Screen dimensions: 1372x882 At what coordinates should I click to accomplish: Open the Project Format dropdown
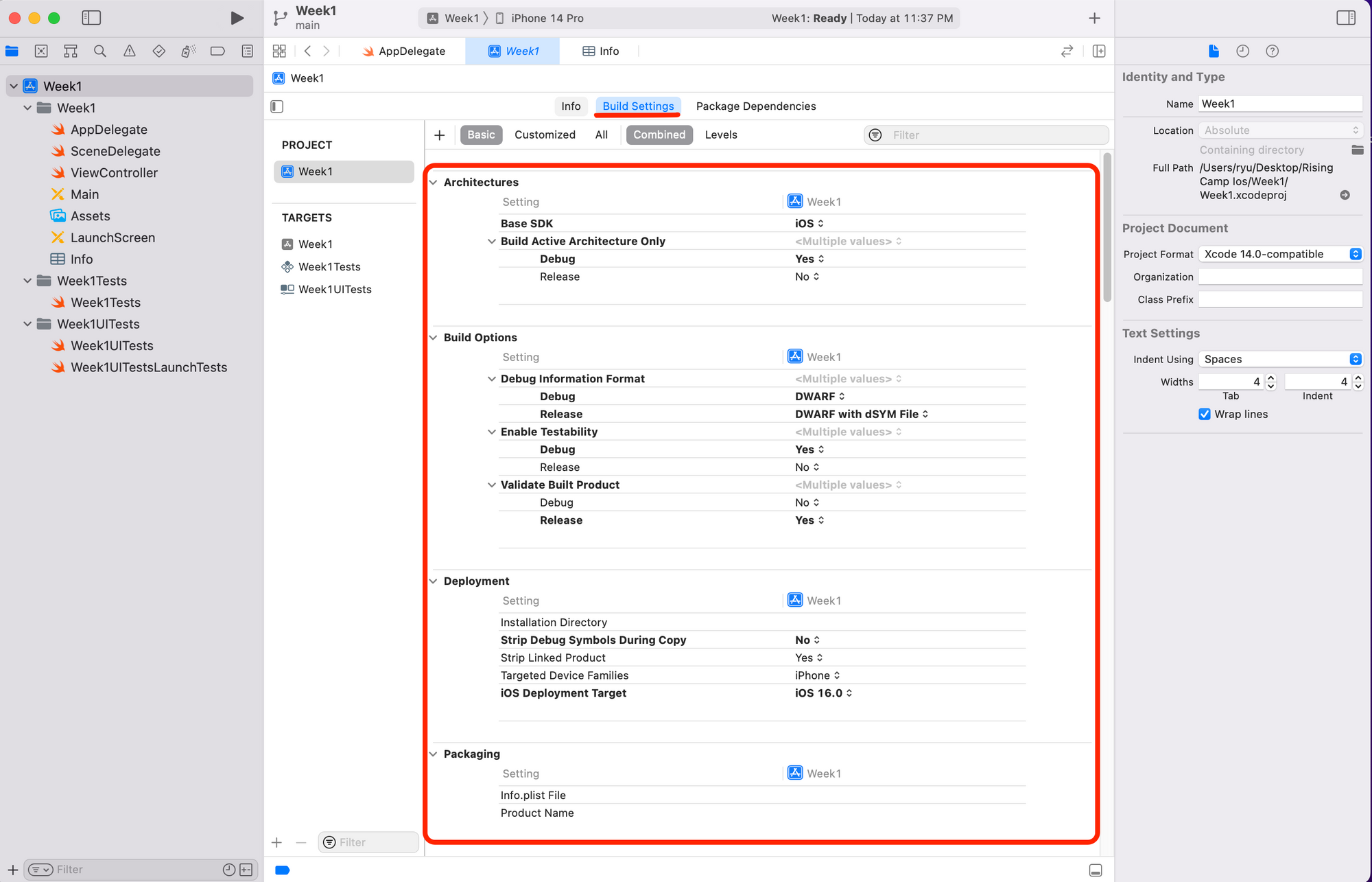(x=1280, y=254)
